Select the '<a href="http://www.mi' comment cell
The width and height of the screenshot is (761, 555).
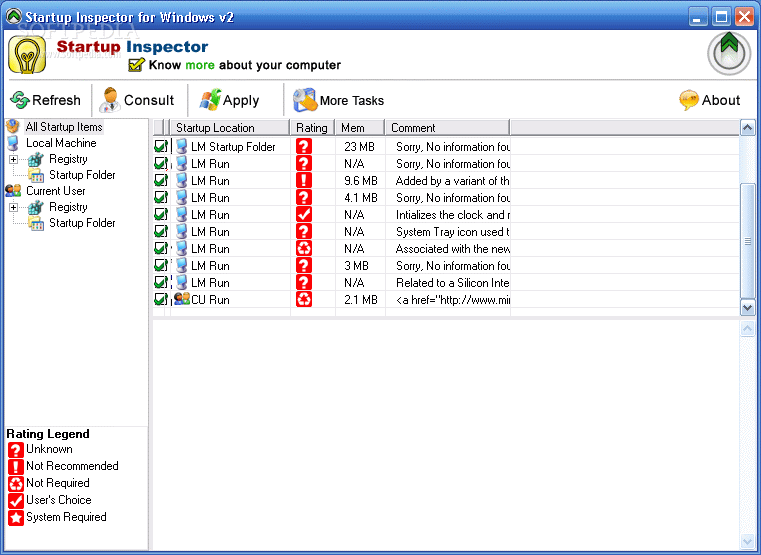point(448,300)
